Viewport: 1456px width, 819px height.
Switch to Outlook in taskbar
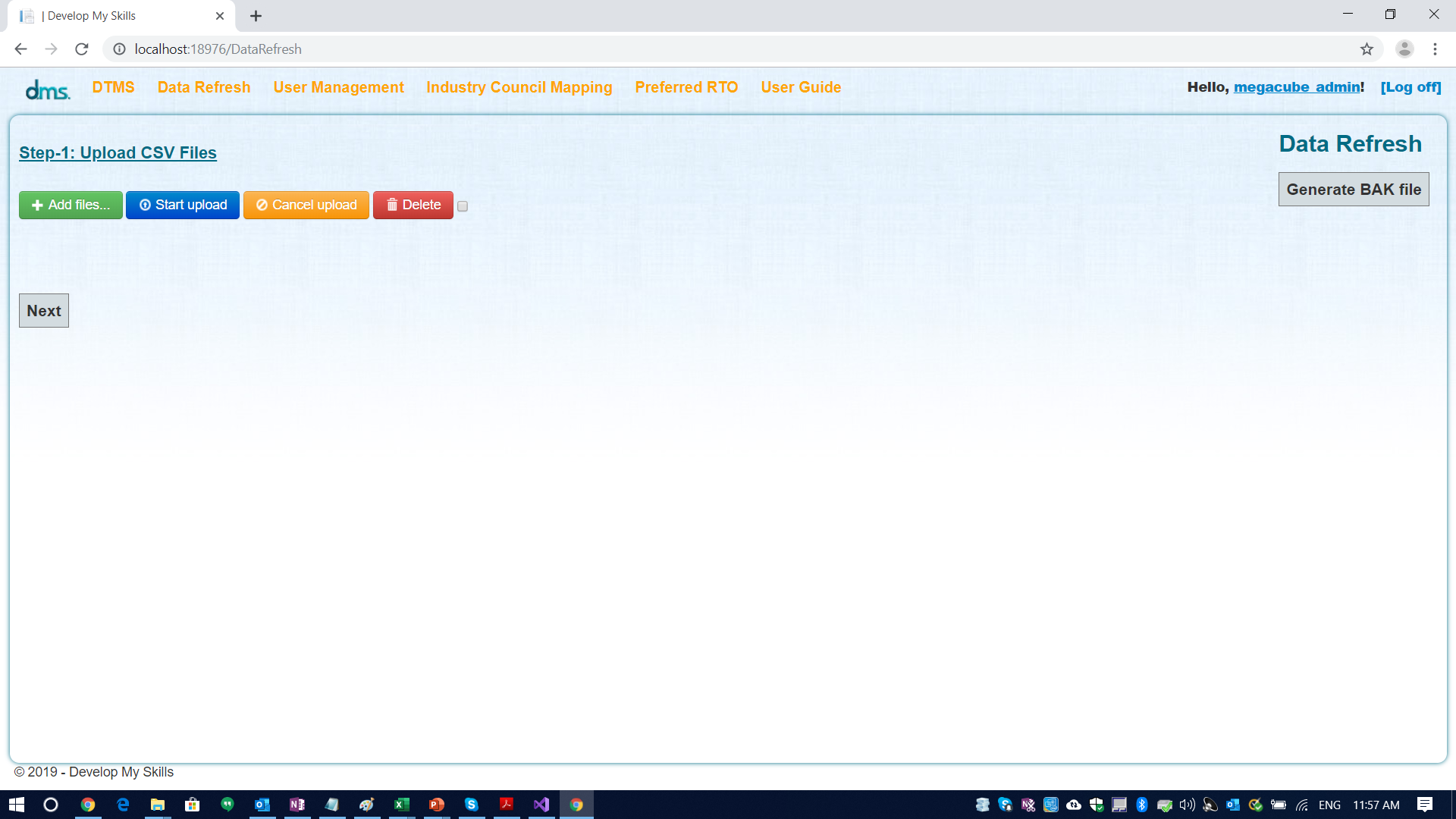[262, 805]
